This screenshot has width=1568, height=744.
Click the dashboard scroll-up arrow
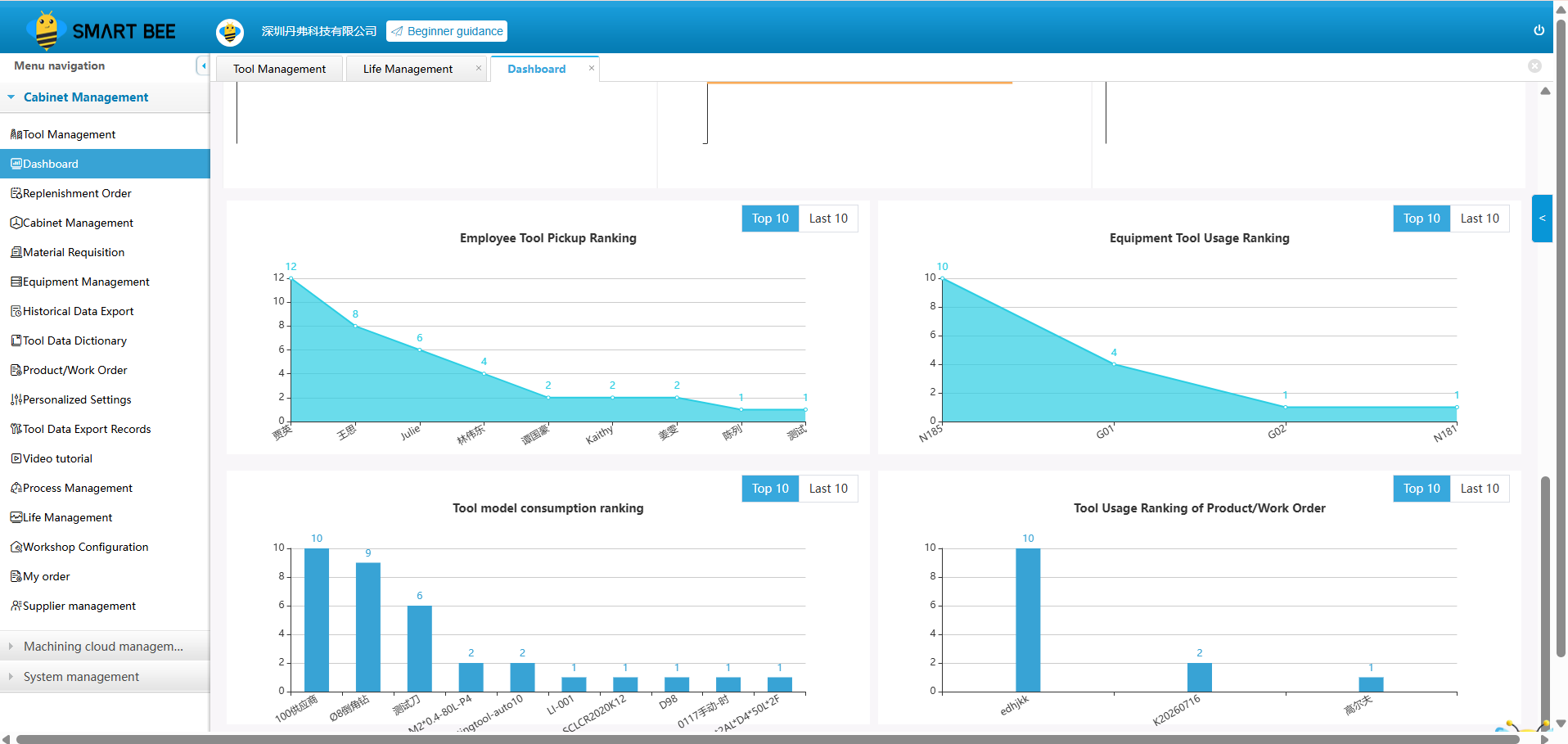coord(1545,91)
